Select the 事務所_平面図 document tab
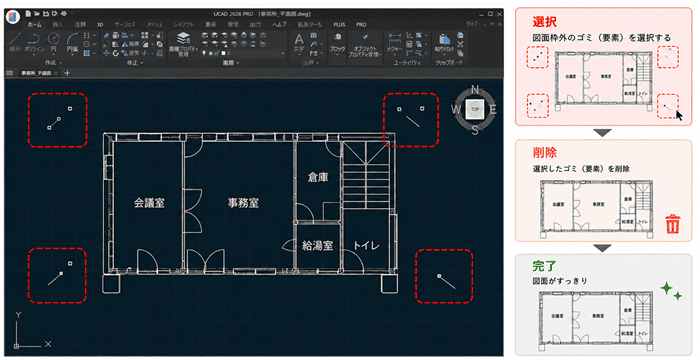The image size is (700, 360). click(x=36, y=73)
